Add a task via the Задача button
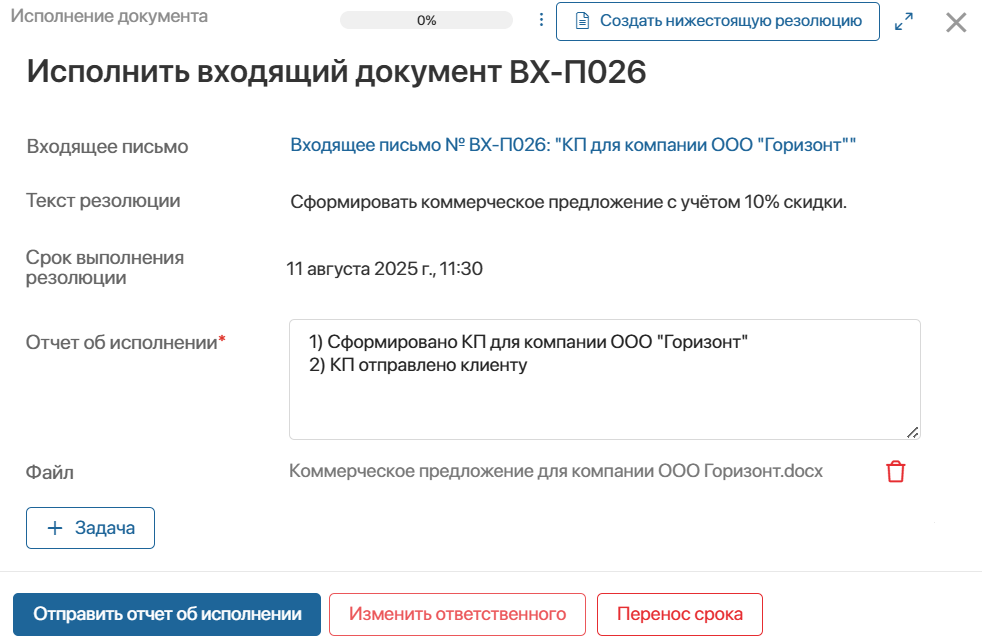Image resolution: width=982 pixels, height=644 pixels. [90, 527]
